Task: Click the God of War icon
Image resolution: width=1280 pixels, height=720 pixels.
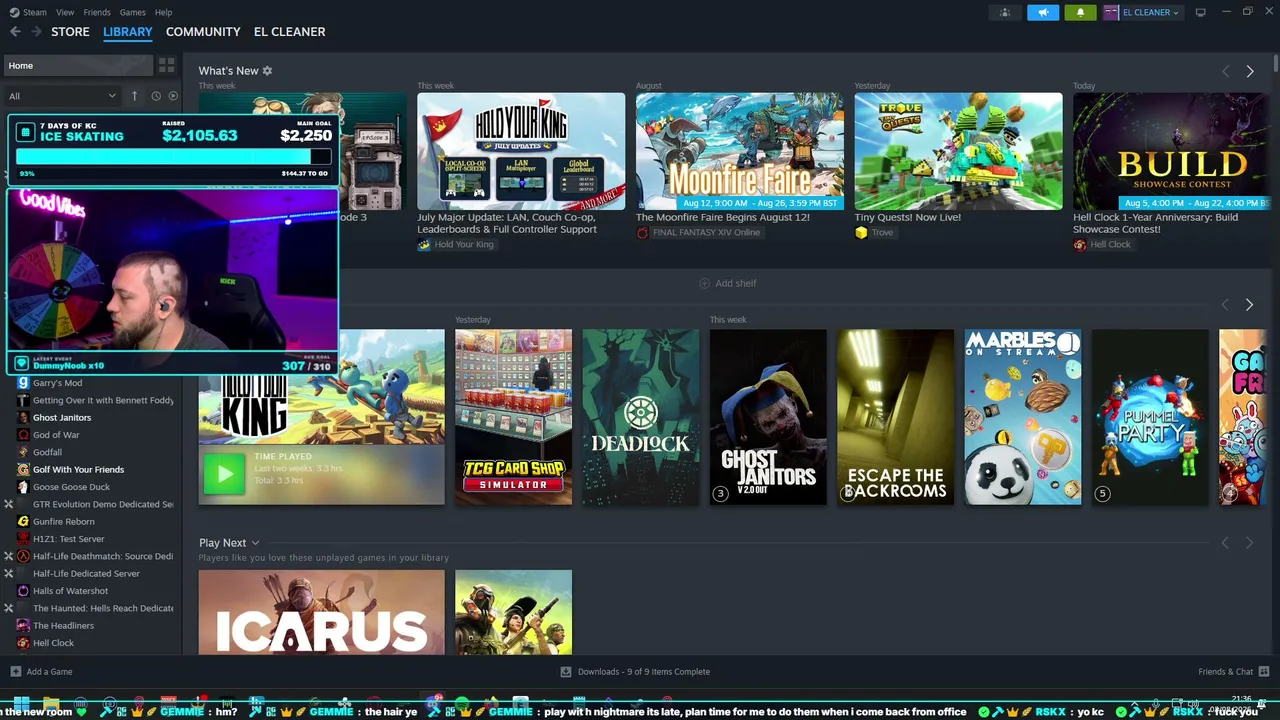Action: click(23, 435)
